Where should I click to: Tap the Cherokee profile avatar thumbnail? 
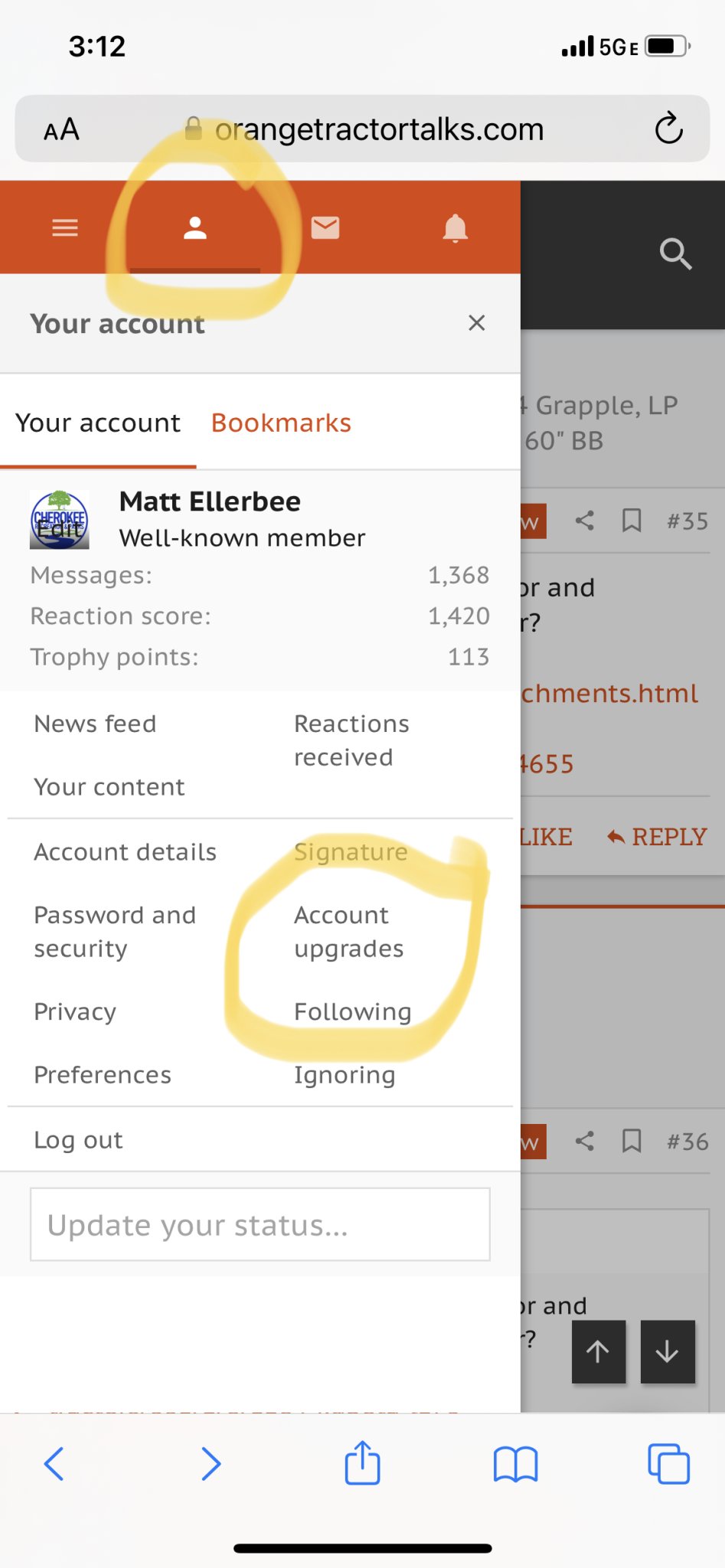[x=60, y=520]
